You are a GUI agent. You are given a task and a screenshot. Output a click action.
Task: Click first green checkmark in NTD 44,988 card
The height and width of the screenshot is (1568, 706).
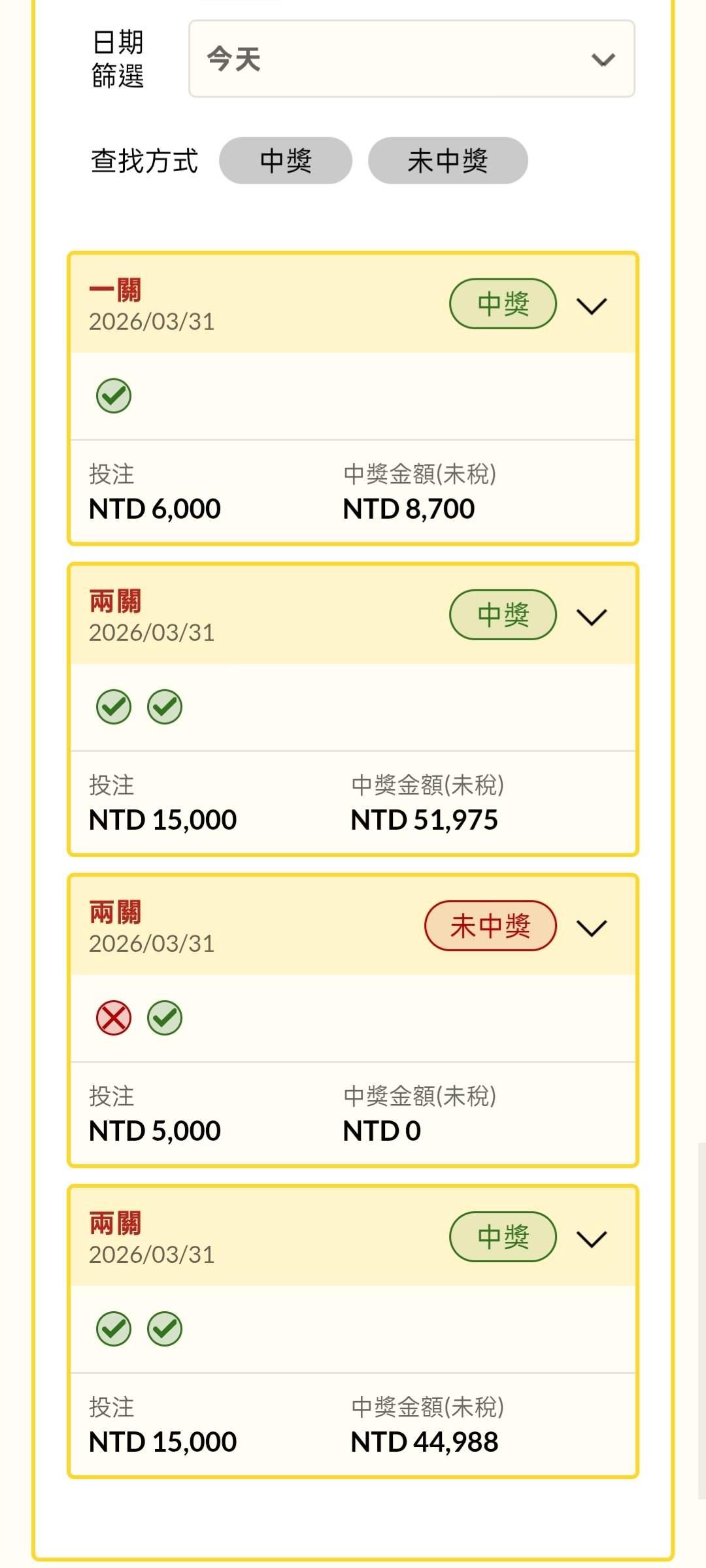coord(114,1329)
